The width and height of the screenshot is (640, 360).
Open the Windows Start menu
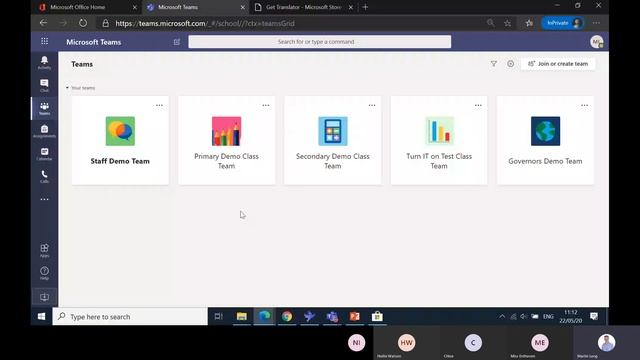(x=42, y=316)
